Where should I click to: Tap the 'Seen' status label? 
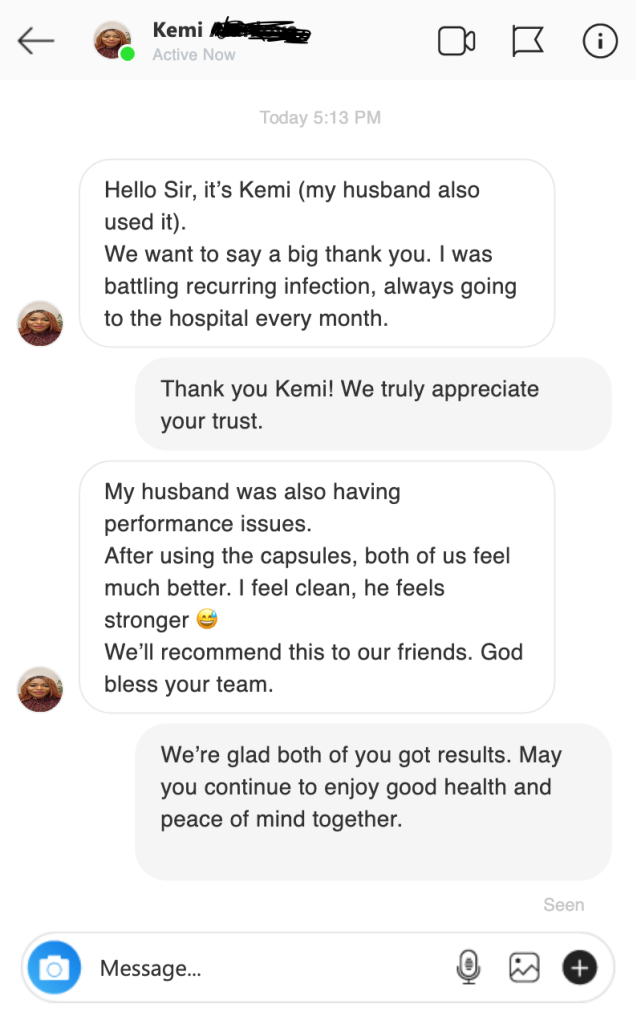pos(564,905)
